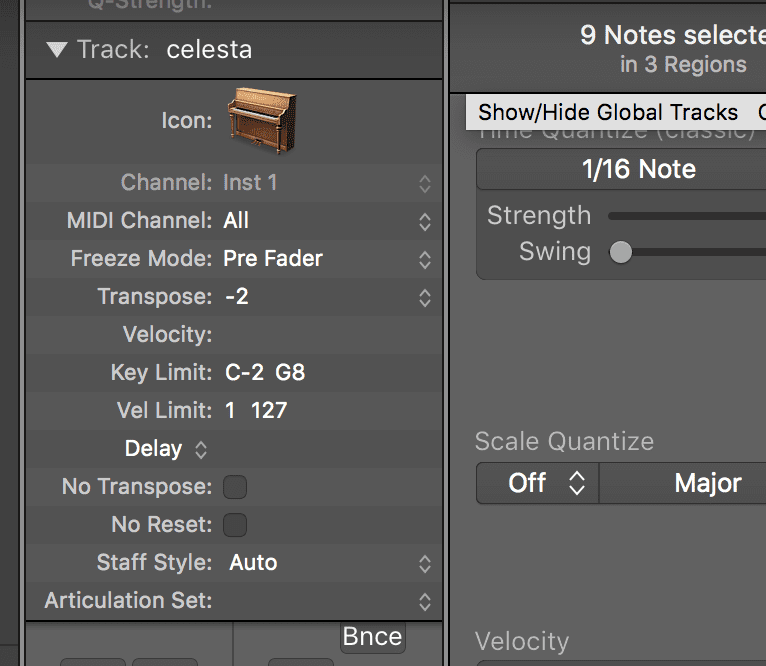Click the Key Limit high value G8
The width and height of the screenshot is (766, 666).
click(x=290, y=373)
